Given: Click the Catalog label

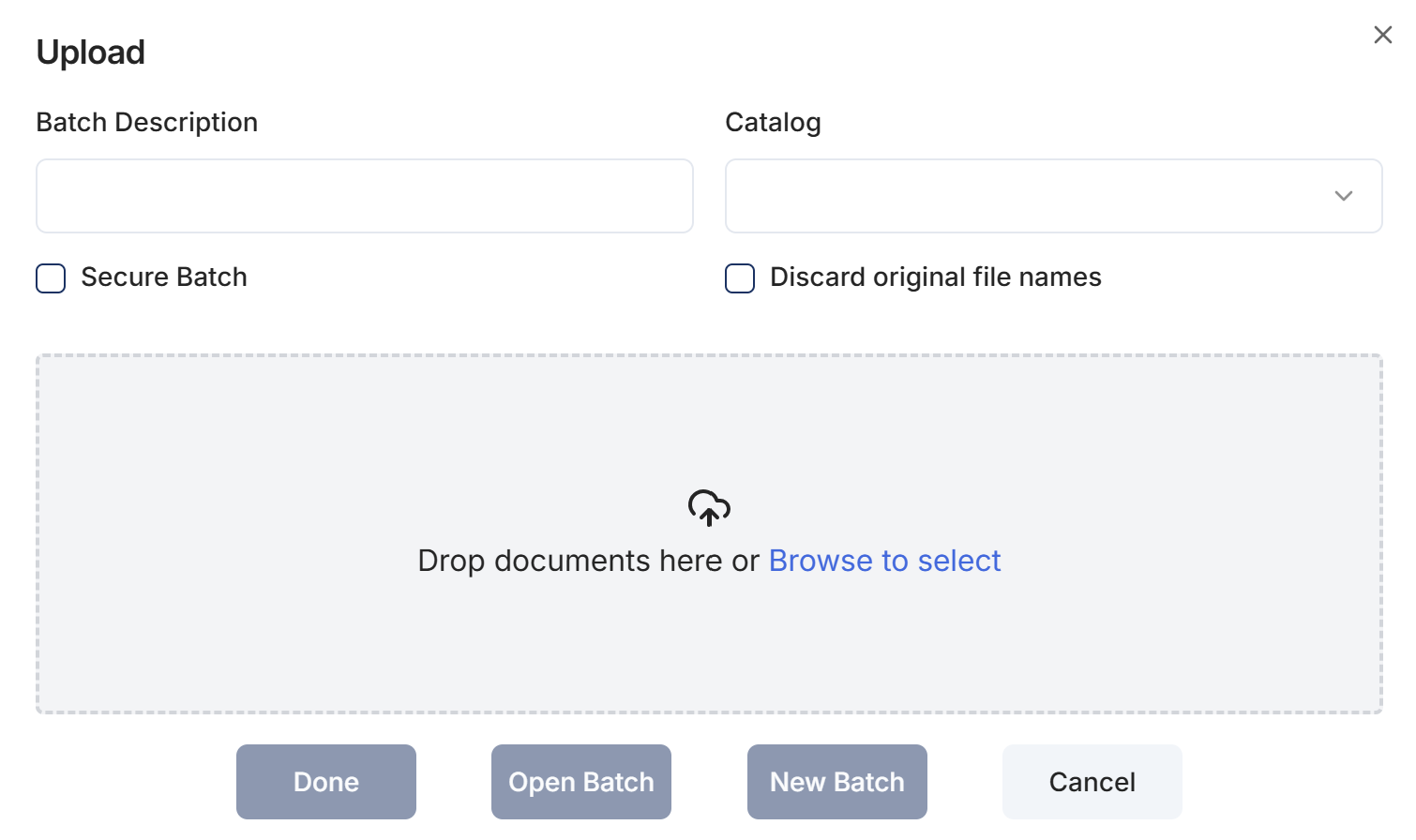Looking at the screenshot, I should pyautogui.click(x=774, y=122).
